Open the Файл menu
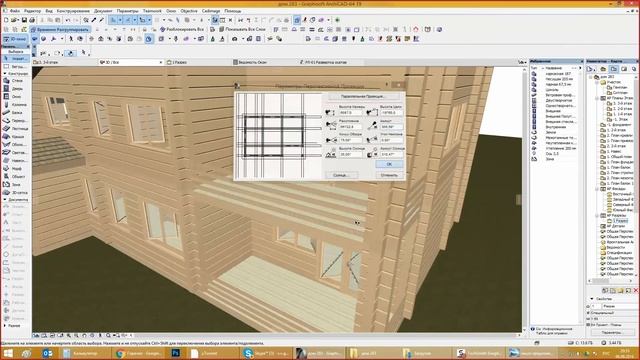640x360 pixels. pos(14,11)
